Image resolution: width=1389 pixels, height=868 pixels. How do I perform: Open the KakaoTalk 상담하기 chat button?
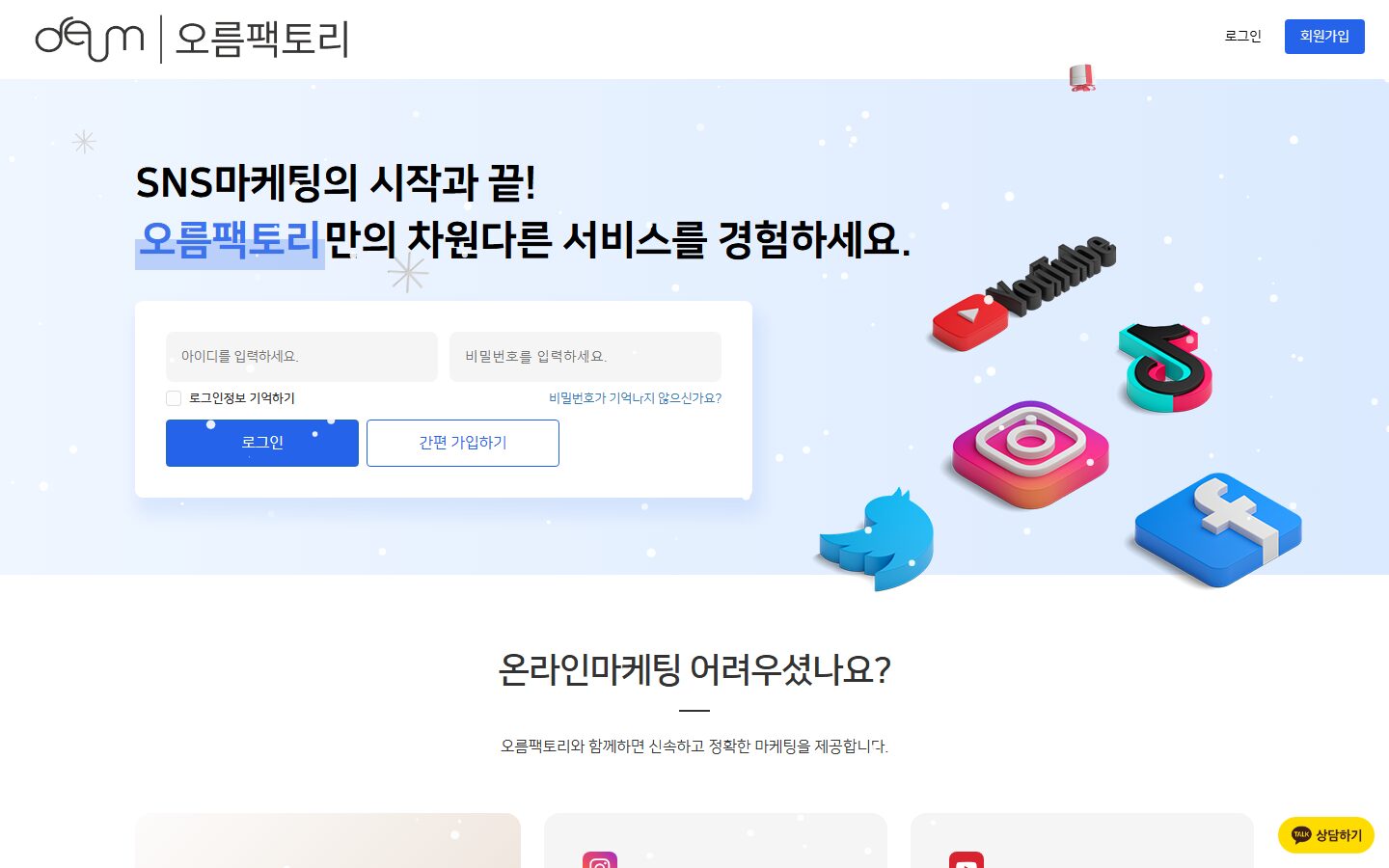(1326, 835)
